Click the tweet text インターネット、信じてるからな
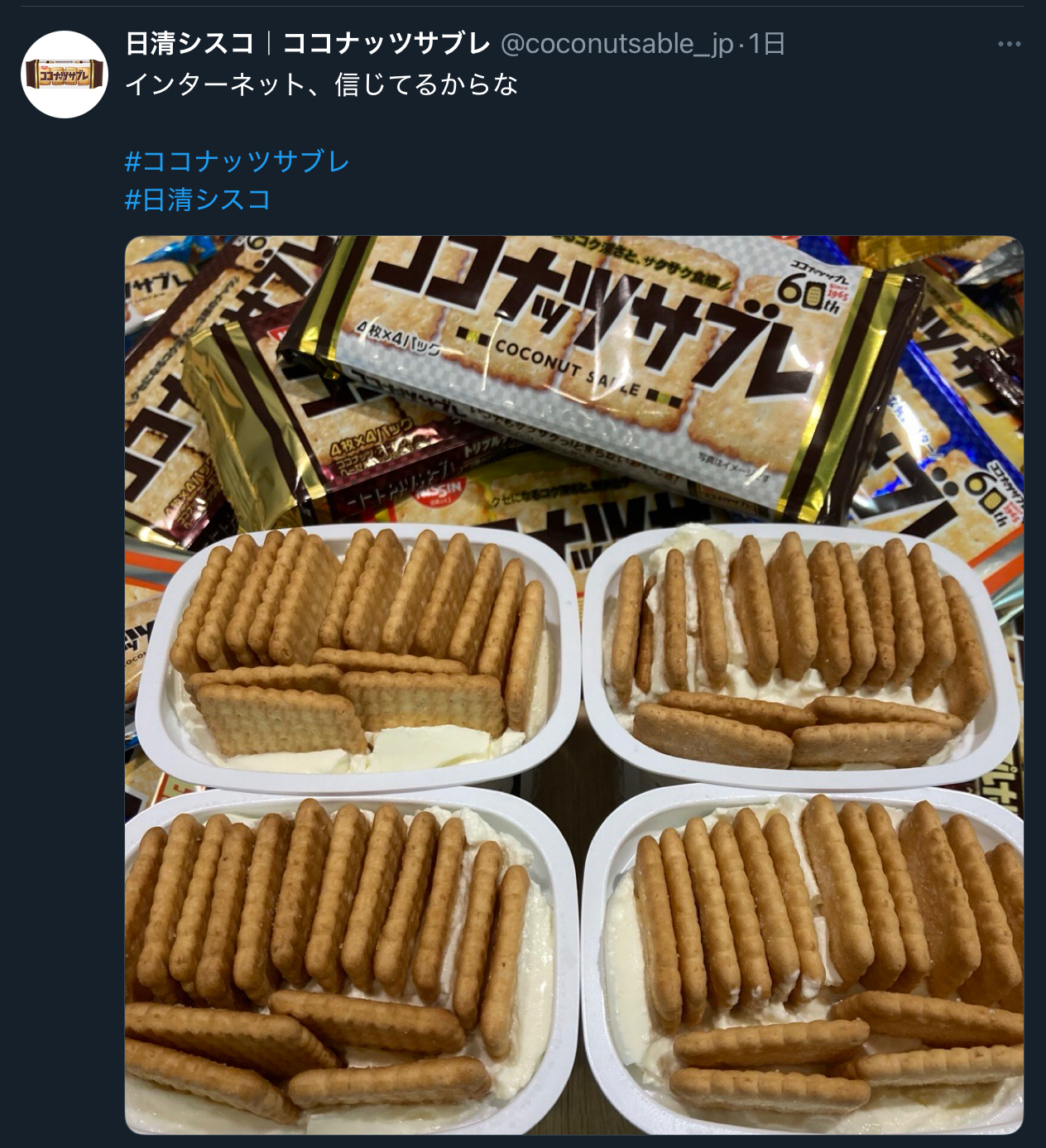Viewport: 1046px width, 1148px height. click(322, 84)
